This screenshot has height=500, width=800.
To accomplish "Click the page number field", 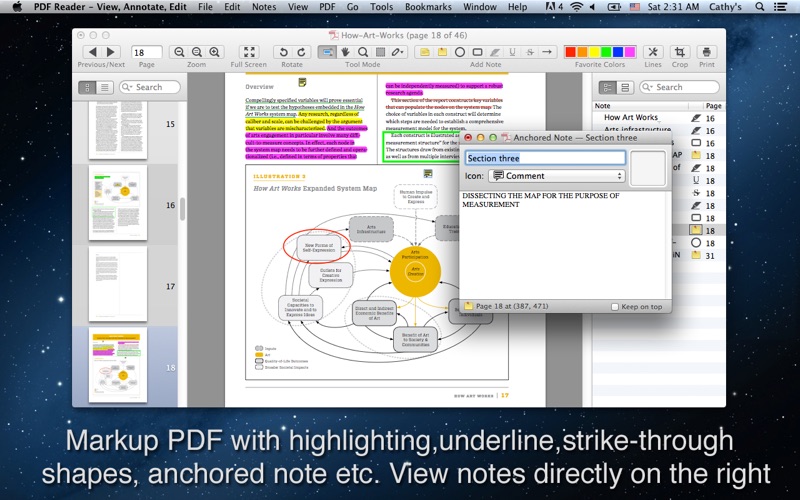I will (146, 52).
